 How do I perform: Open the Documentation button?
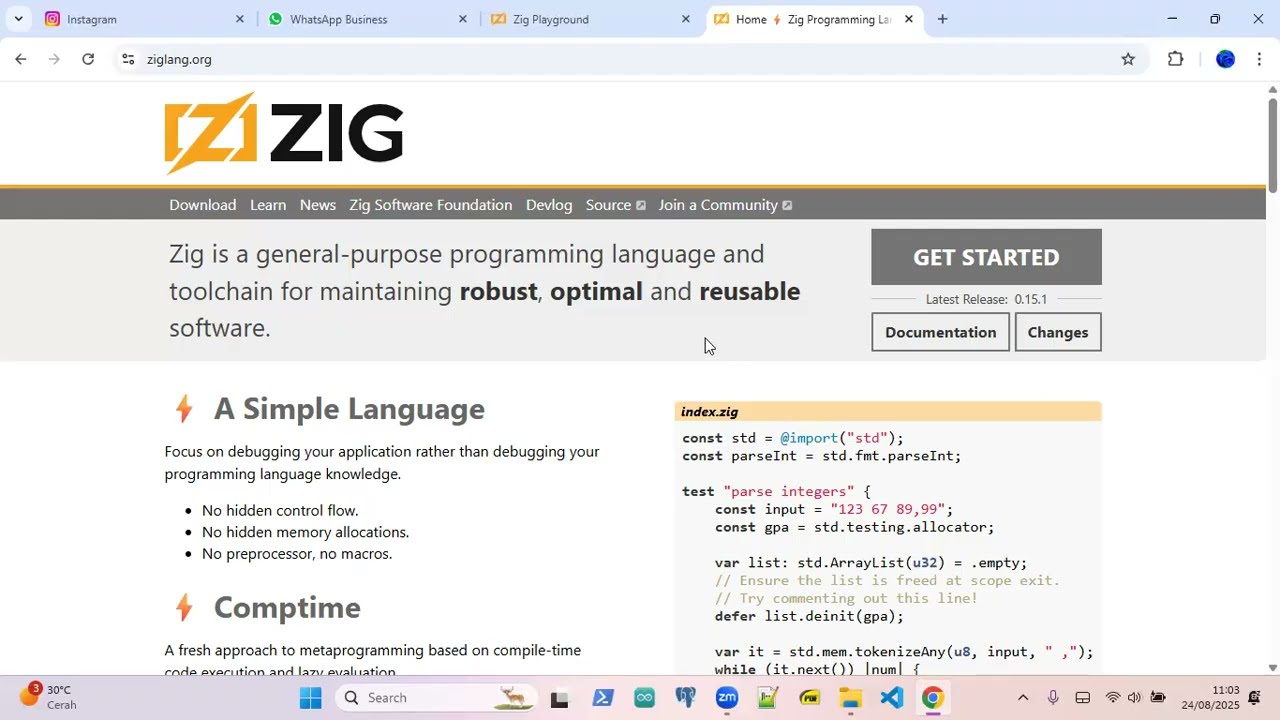[941, 332]
